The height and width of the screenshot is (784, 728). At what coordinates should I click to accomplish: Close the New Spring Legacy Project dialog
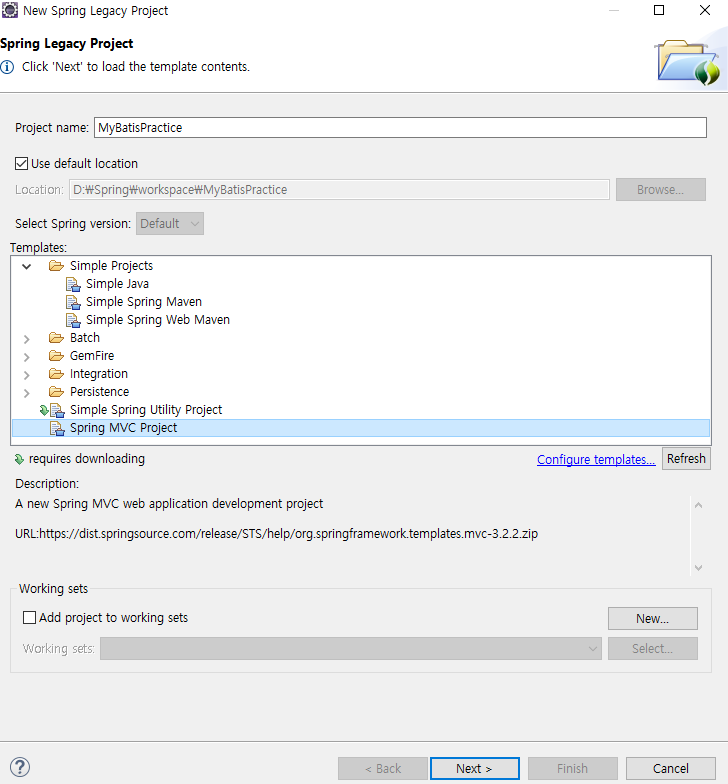pos(704,10)
